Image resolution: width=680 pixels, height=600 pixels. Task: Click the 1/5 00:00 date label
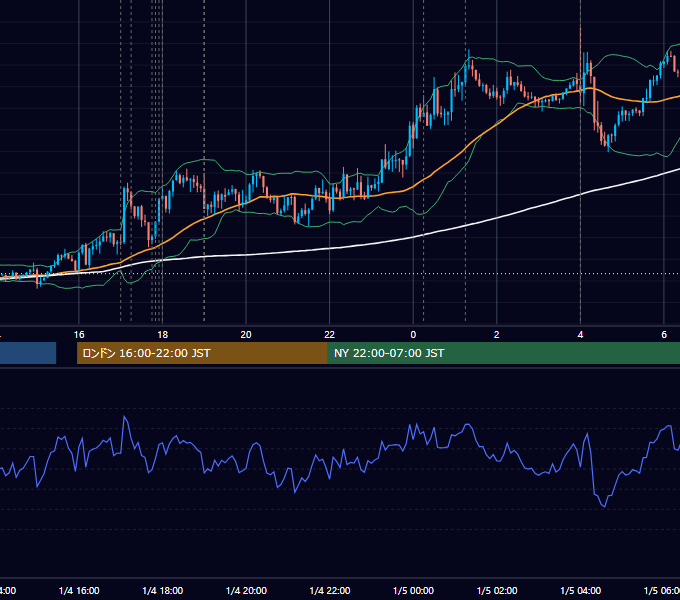pyautogui.click(x=413, y=590)
